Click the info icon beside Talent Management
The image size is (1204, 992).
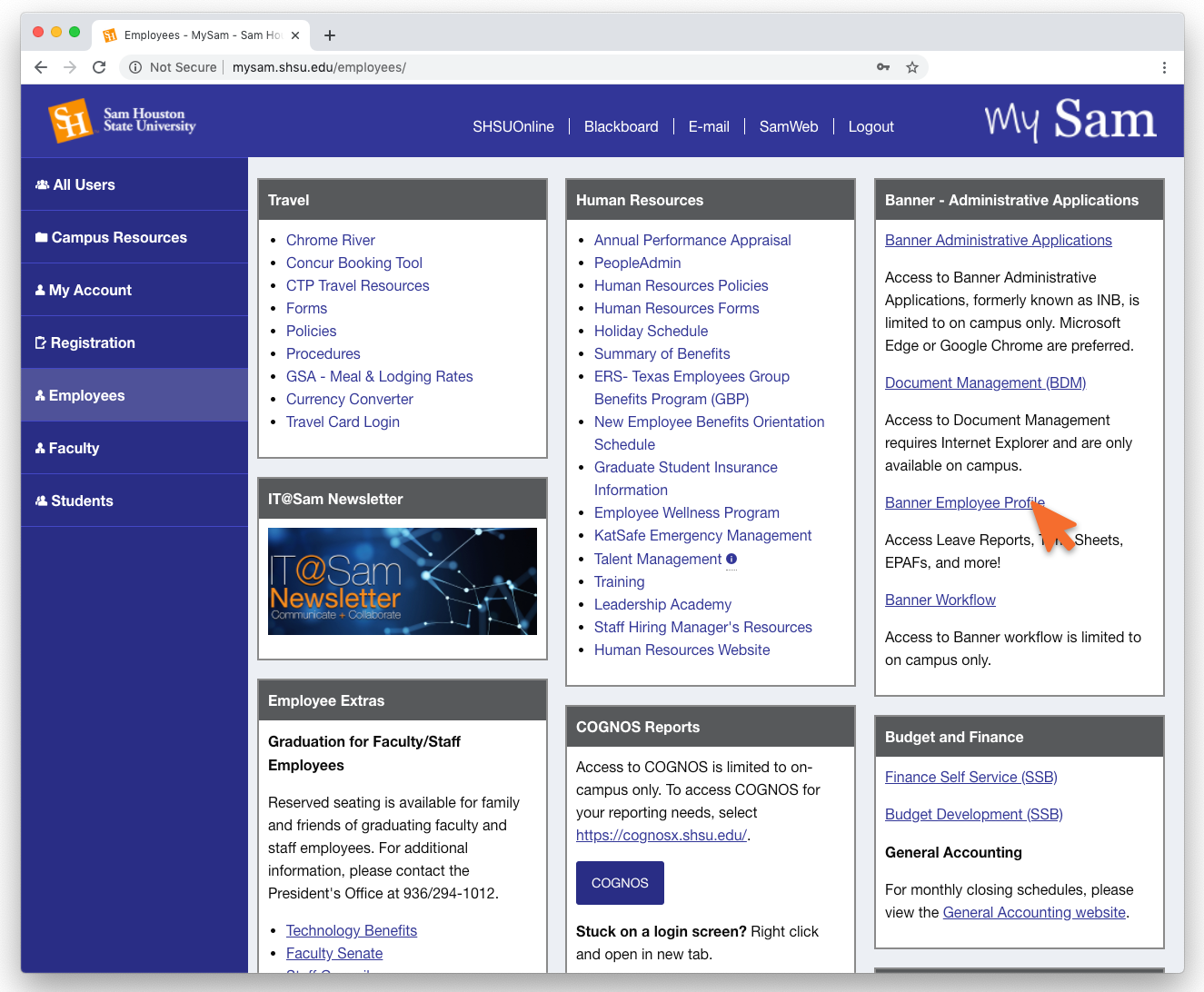pyautogui.click(x=731, y=559)
